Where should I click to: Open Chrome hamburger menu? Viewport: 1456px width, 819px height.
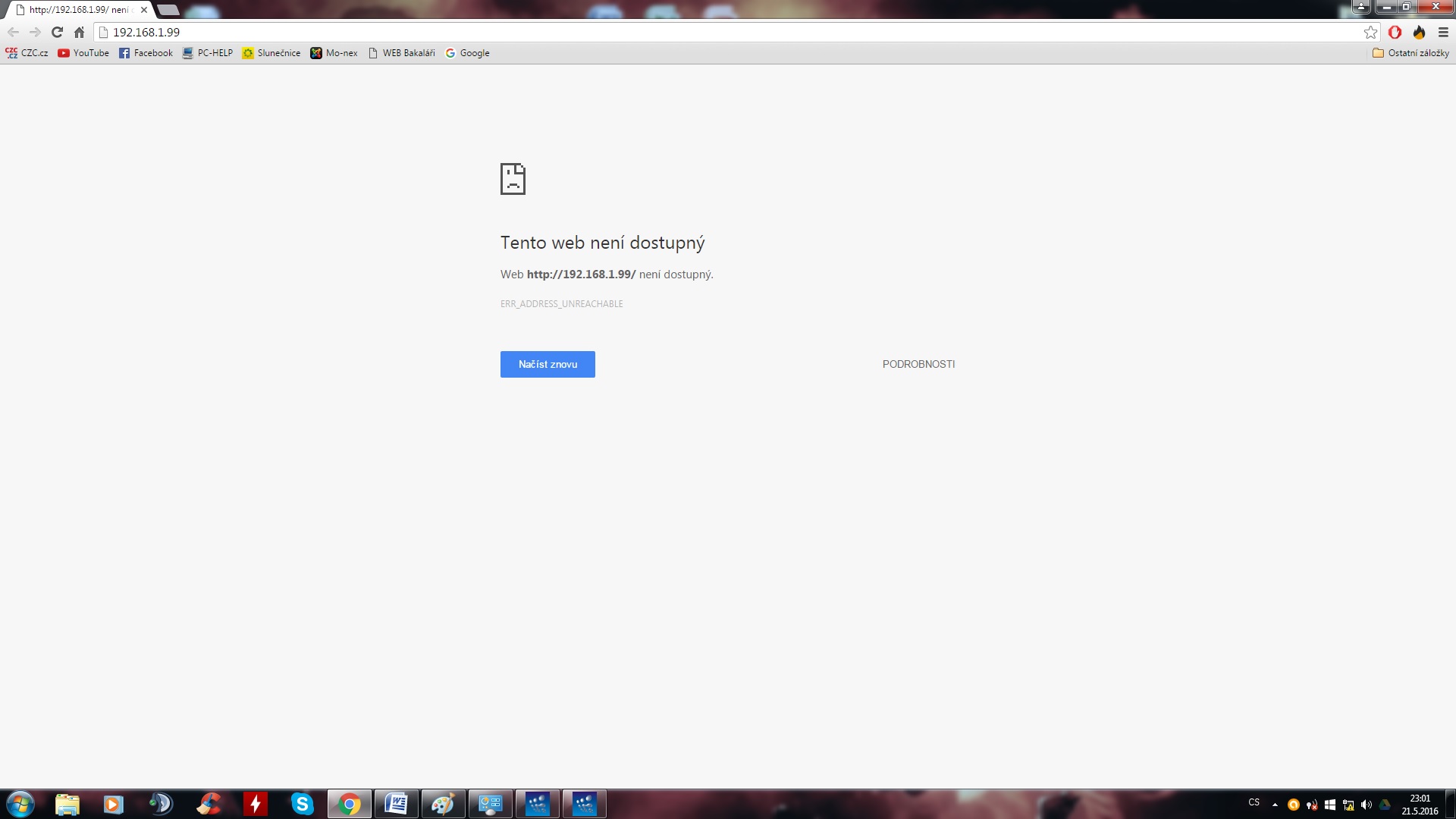coord(1443,32)
